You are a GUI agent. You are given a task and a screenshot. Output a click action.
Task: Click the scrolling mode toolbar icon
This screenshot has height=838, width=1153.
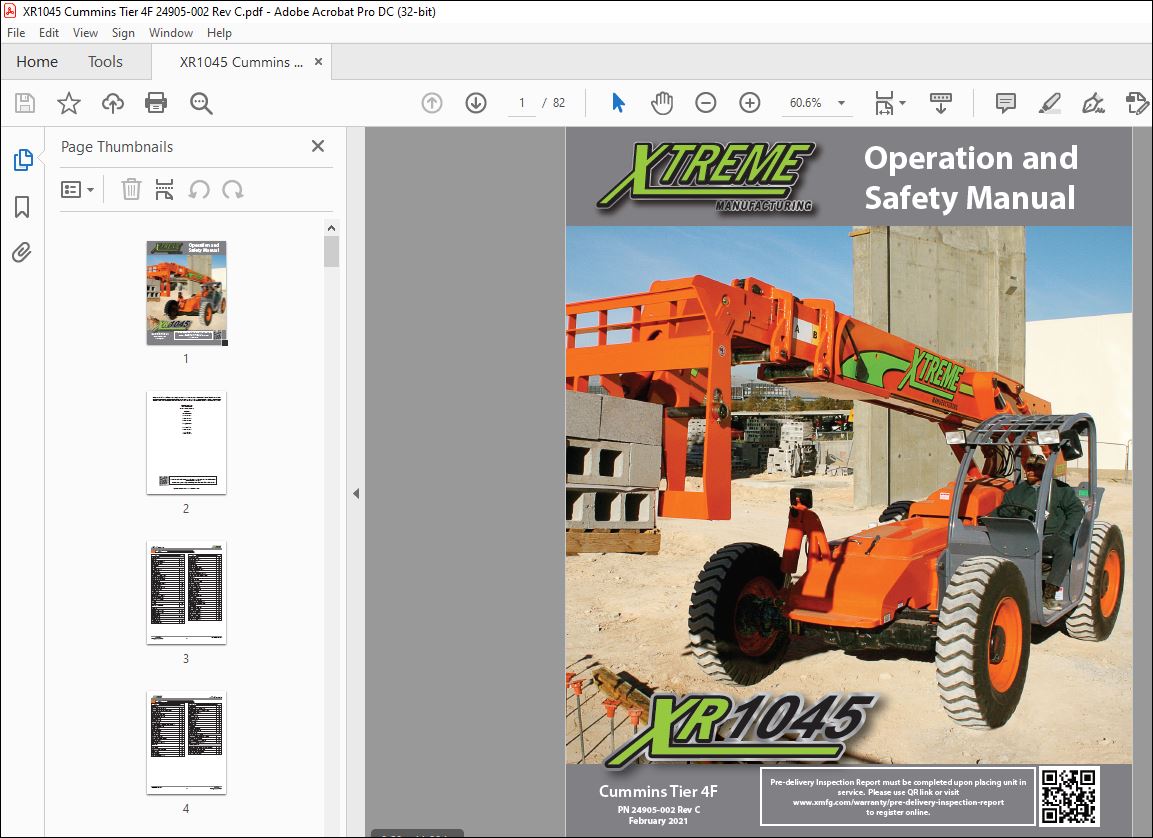(940, 103)
